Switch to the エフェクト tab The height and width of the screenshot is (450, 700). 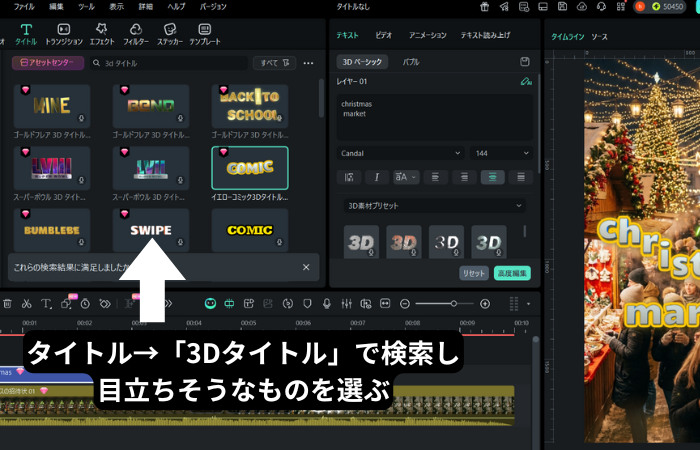(102, 34)
